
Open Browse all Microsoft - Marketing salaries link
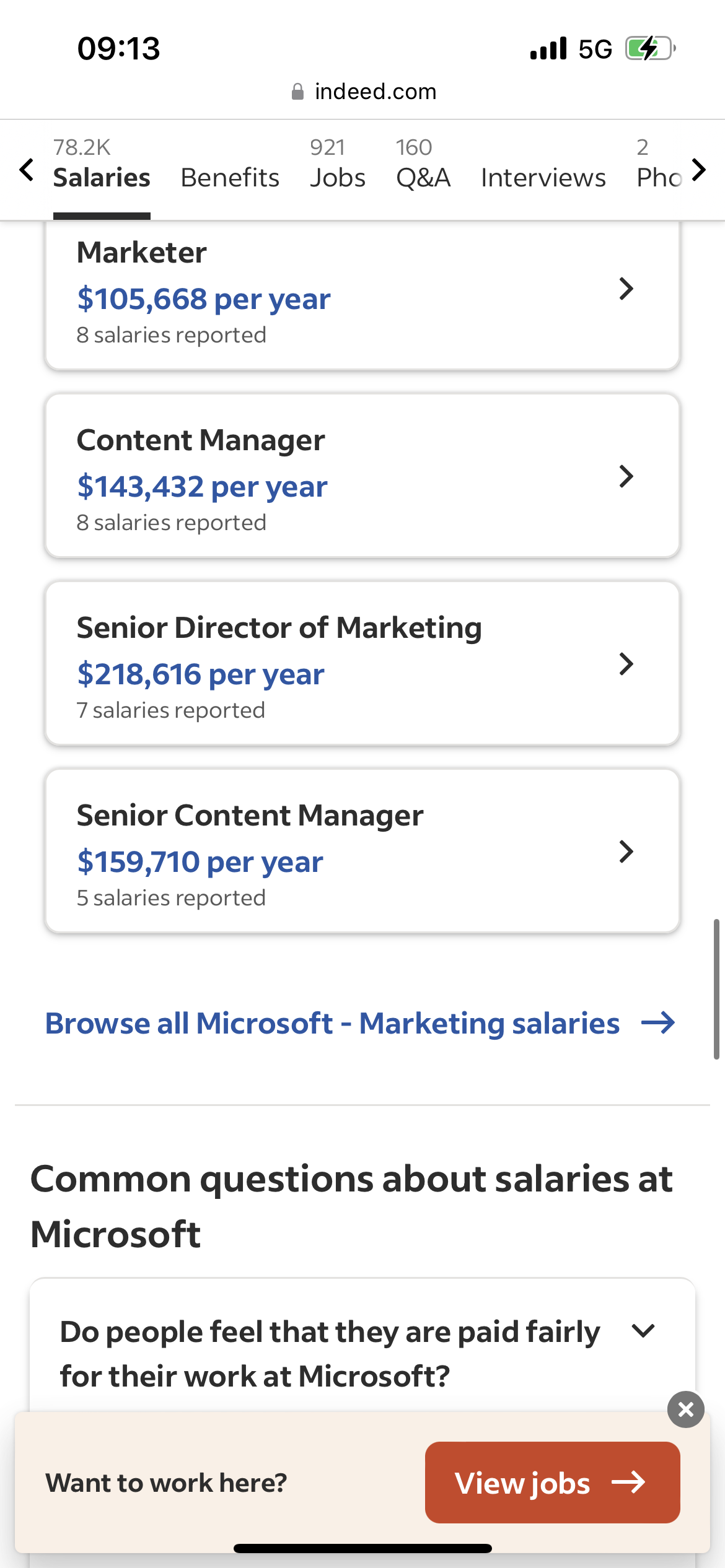point(332,1023)
